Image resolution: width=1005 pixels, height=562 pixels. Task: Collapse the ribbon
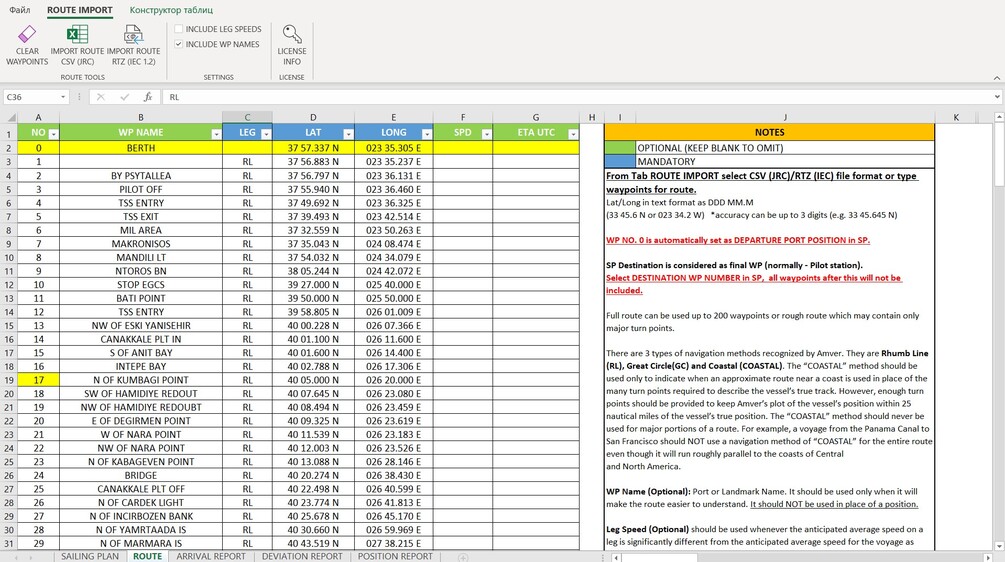pyautogui.click(x=997, y=78)
